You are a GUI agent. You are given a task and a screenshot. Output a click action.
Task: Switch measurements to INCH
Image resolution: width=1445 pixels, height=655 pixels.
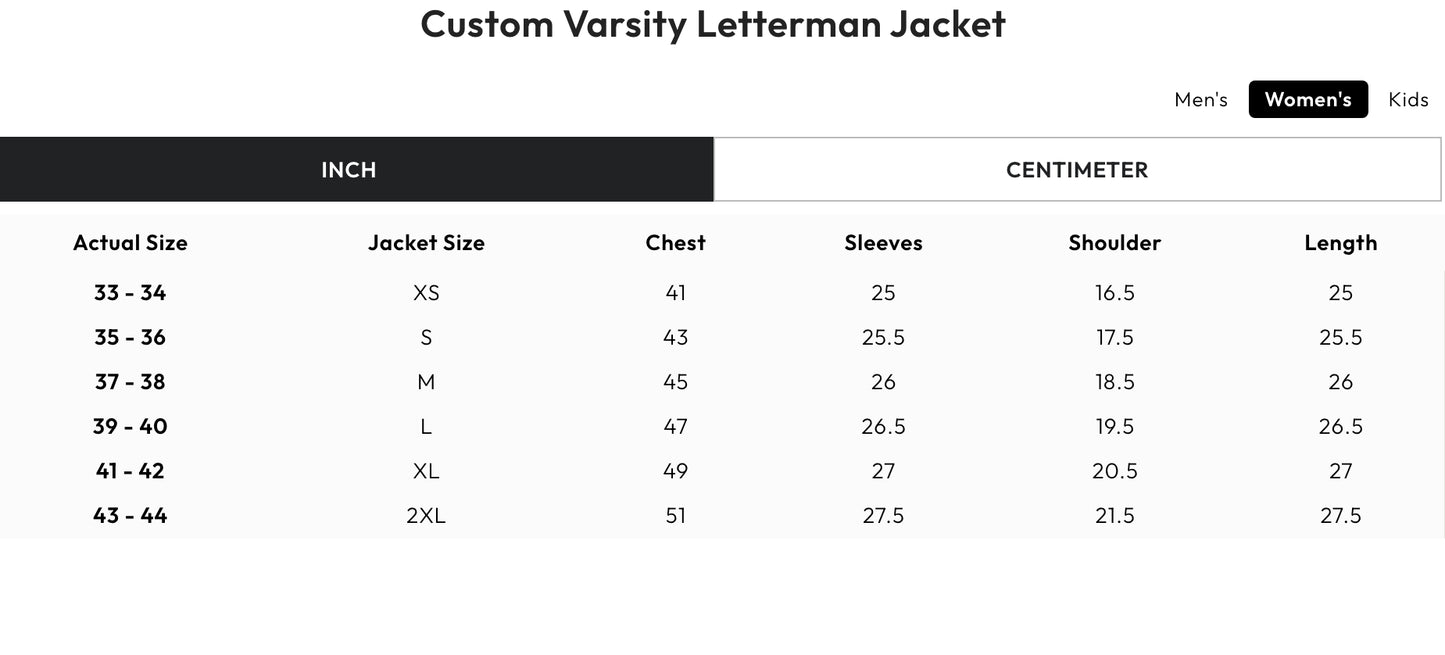[348, 168]
